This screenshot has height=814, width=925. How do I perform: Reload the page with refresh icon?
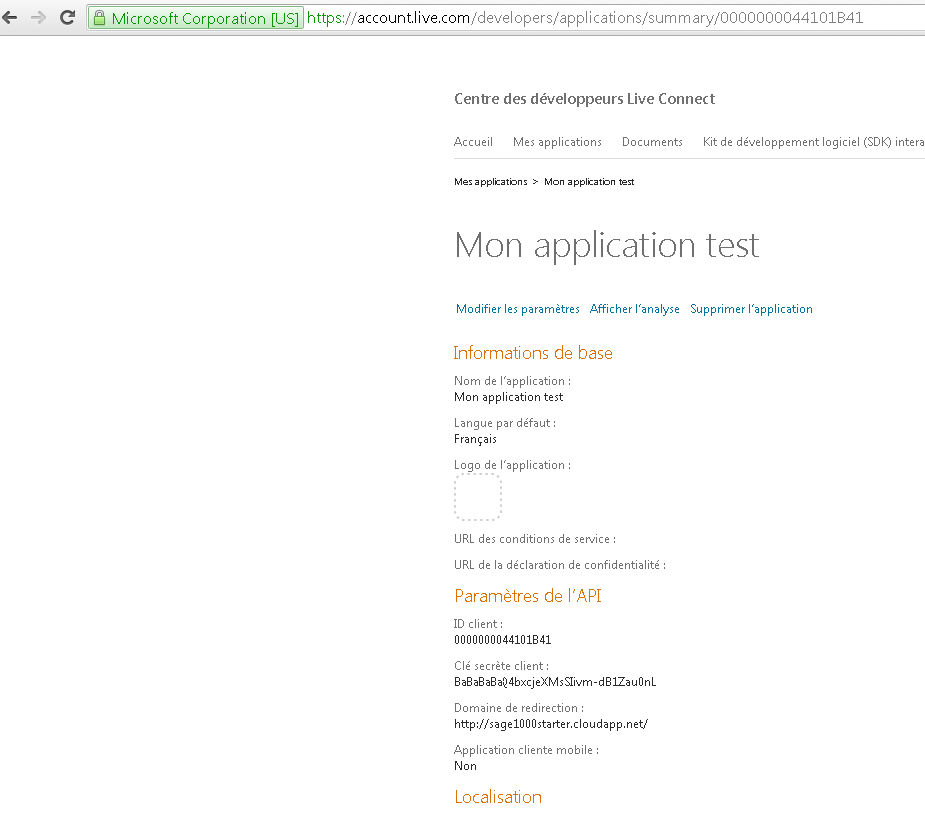(67, 17)
